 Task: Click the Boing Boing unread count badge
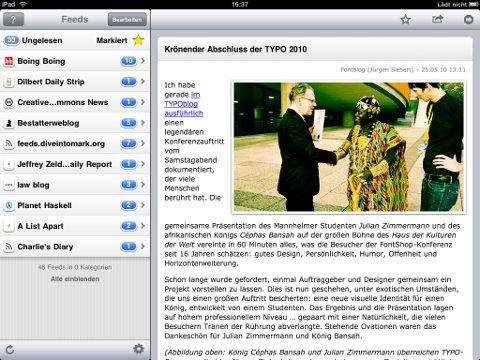(129, 61)
